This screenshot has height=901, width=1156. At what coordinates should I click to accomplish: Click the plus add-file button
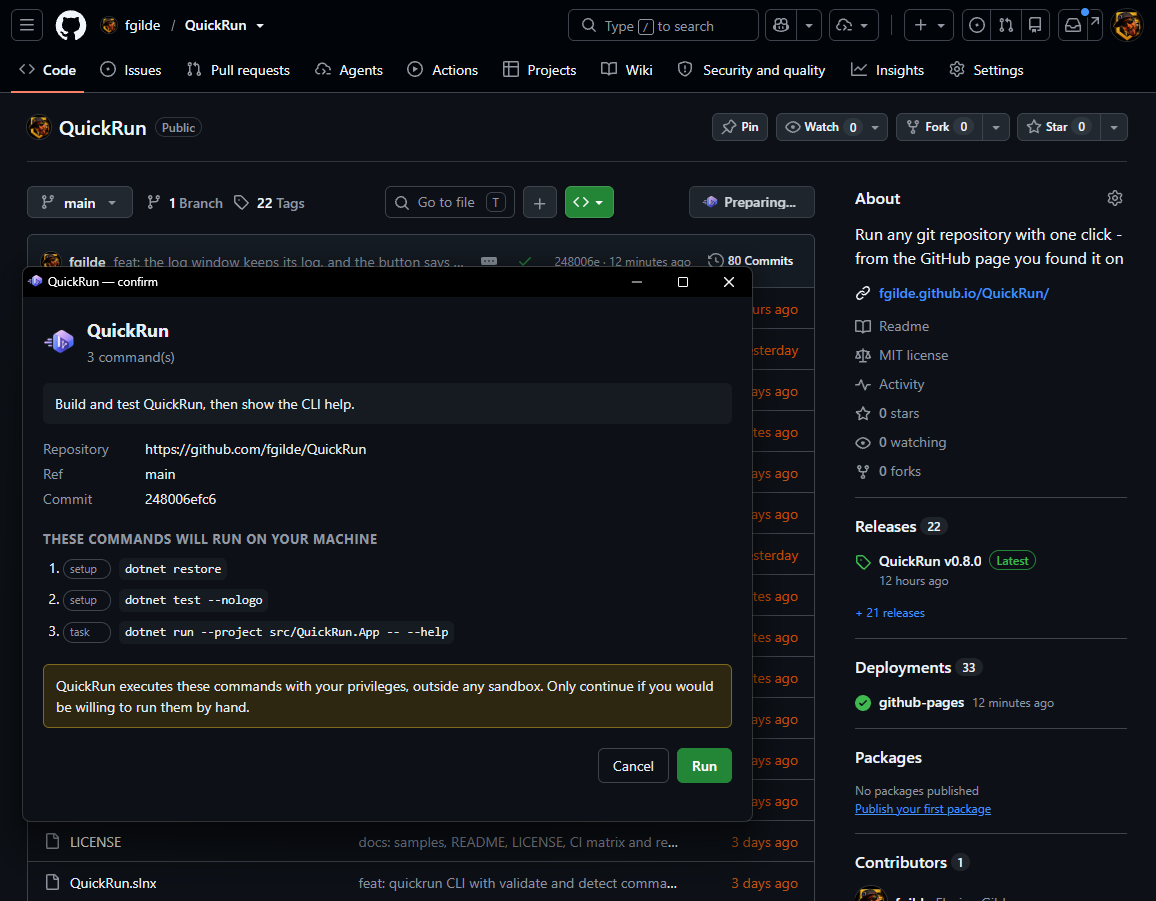[x=540, y=202]
